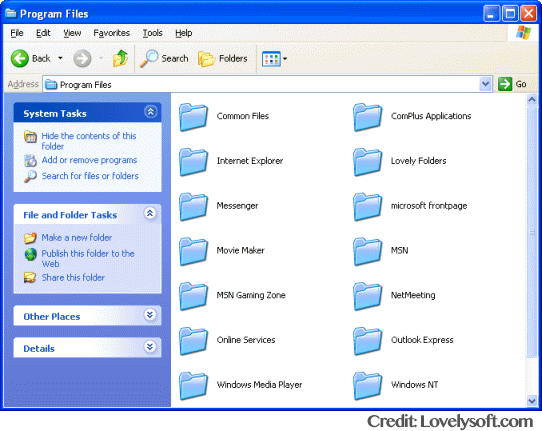Click the scrollbar up arrow
Viewport: 542px width, 431px height.
point(532,100)
